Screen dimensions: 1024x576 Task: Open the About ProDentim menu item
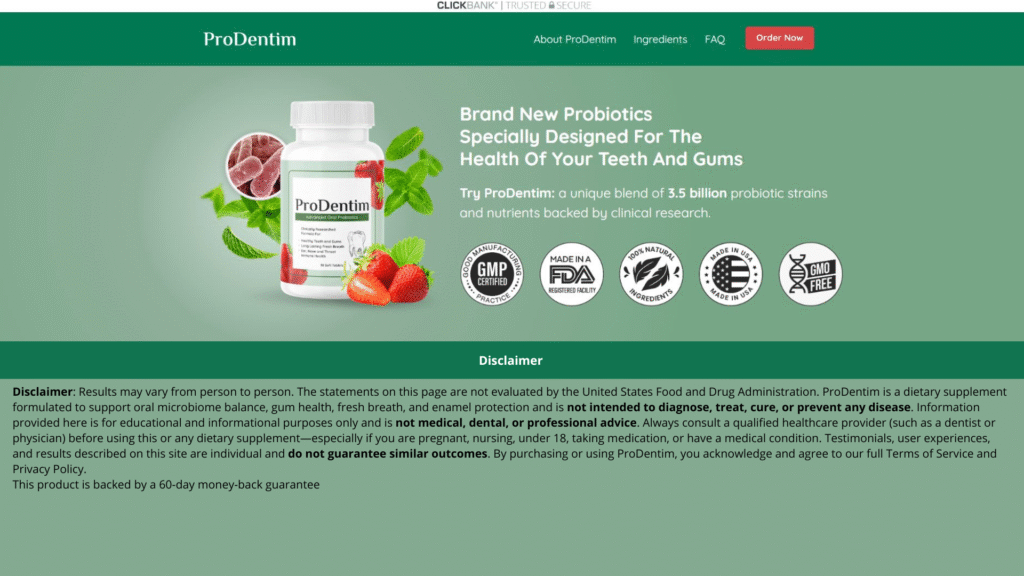click(x=575, y=39)
